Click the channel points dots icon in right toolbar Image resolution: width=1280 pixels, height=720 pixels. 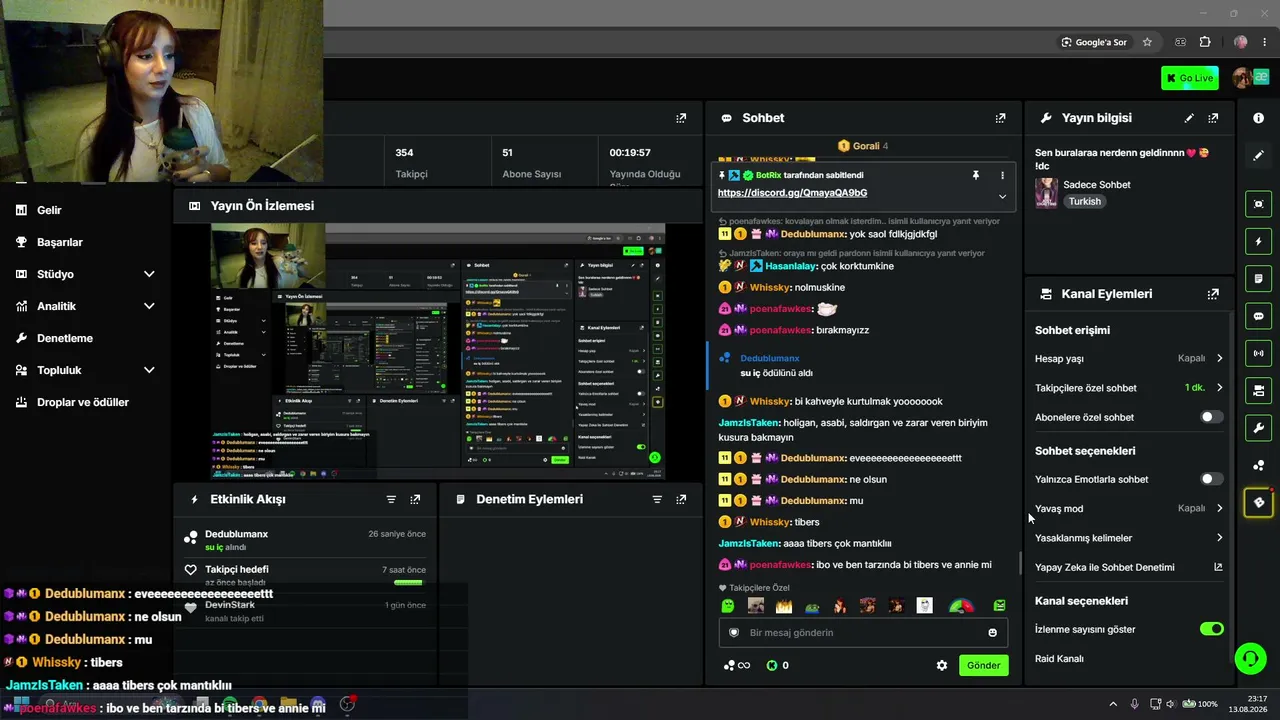coord(1258,465)
